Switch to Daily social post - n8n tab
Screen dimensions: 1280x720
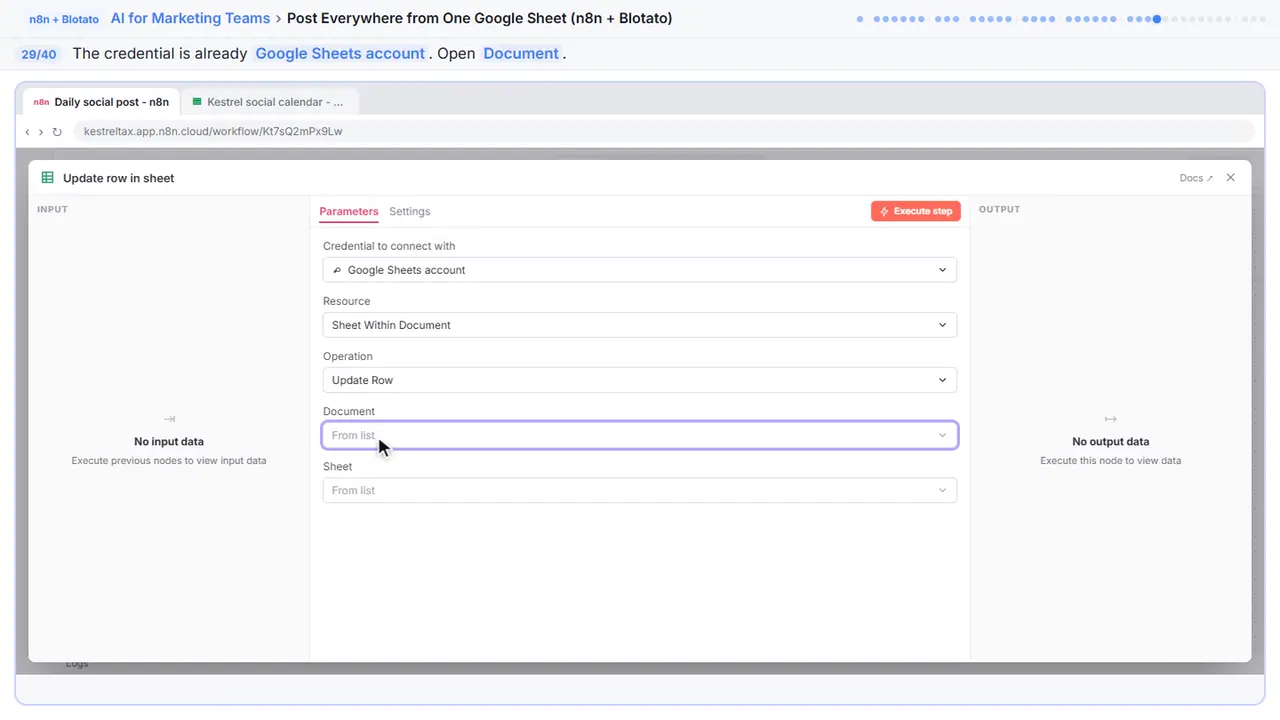click(x=100, y=102)
